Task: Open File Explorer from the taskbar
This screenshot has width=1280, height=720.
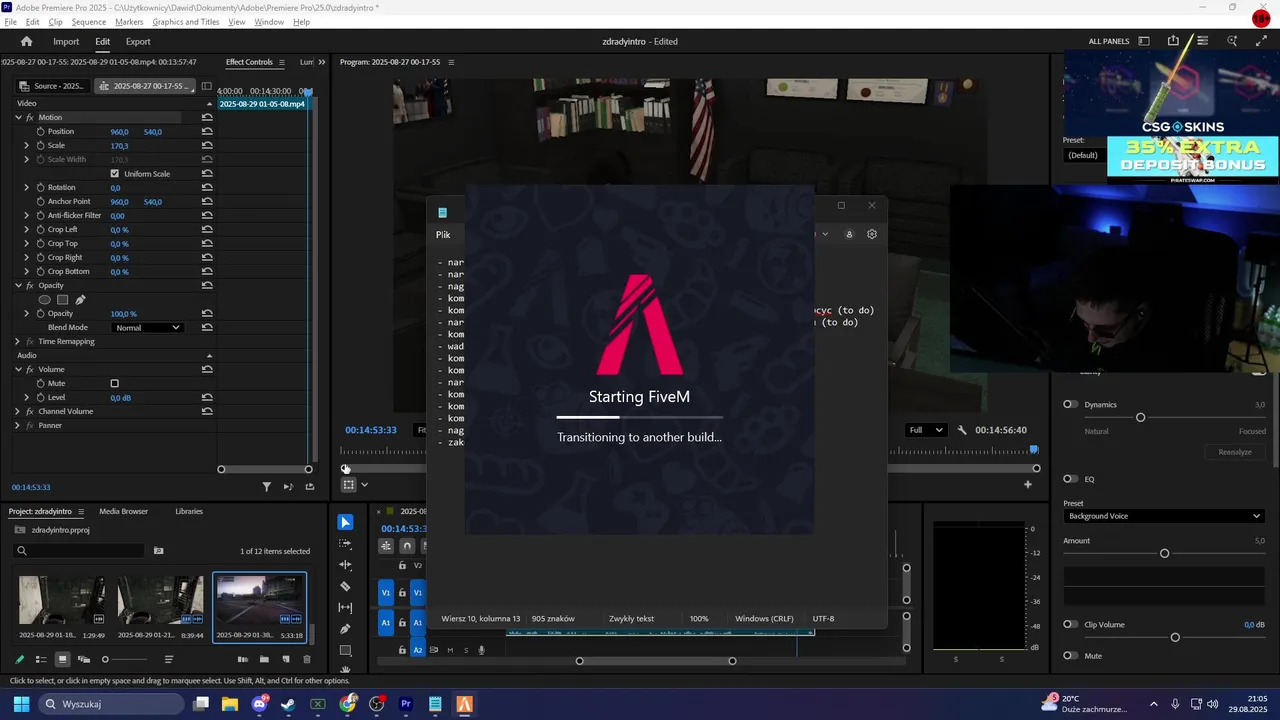Action: (x=230, y=704)
